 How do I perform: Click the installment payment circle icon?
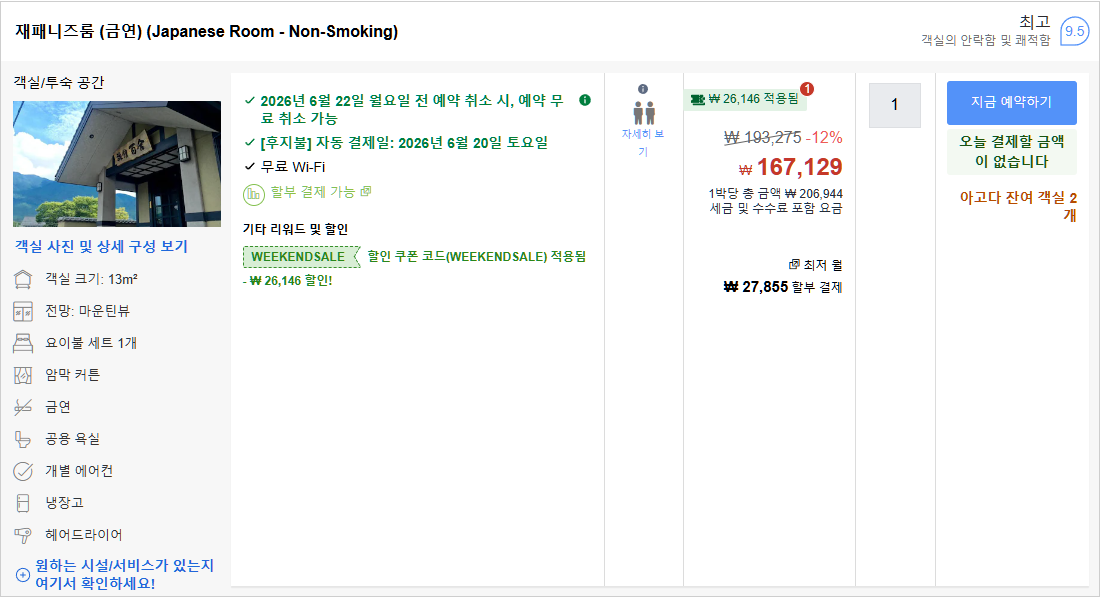[253, 194]
